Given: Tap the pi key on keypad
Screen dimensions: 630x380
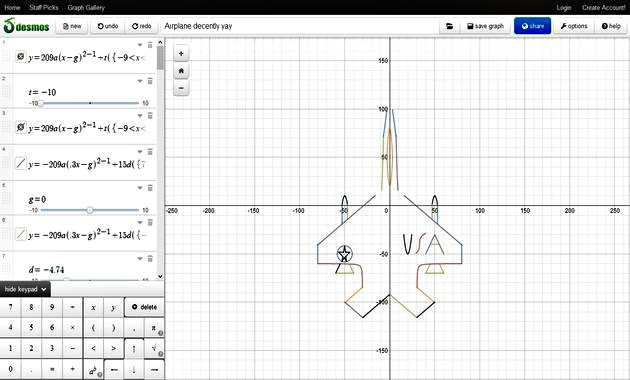Looking at the screenshot, I should 154,328.
